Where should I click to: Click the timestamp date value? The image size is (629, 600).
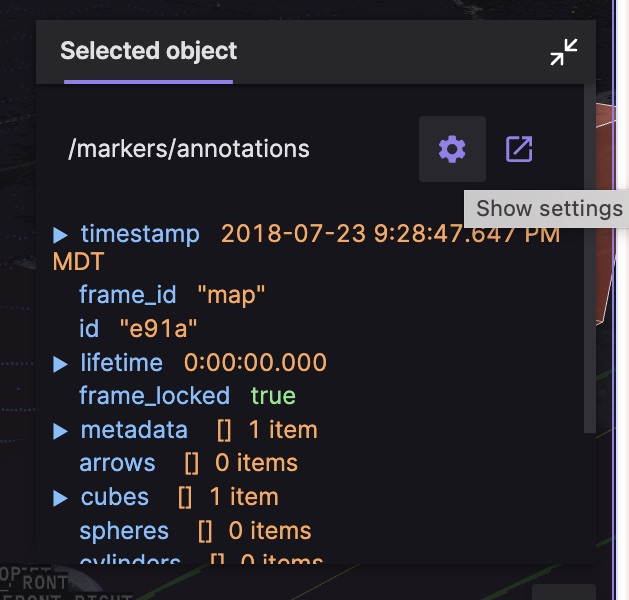[390, 235]
